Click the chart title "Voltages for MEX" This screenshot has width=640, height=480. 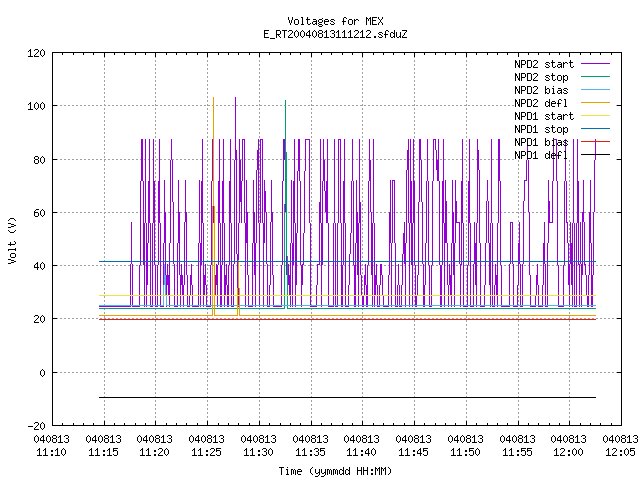[x=335, y=21]
